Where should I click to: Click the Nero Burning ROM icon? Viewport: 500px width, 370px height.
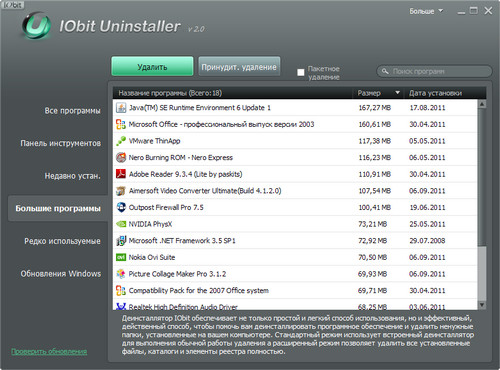[121, 157]
